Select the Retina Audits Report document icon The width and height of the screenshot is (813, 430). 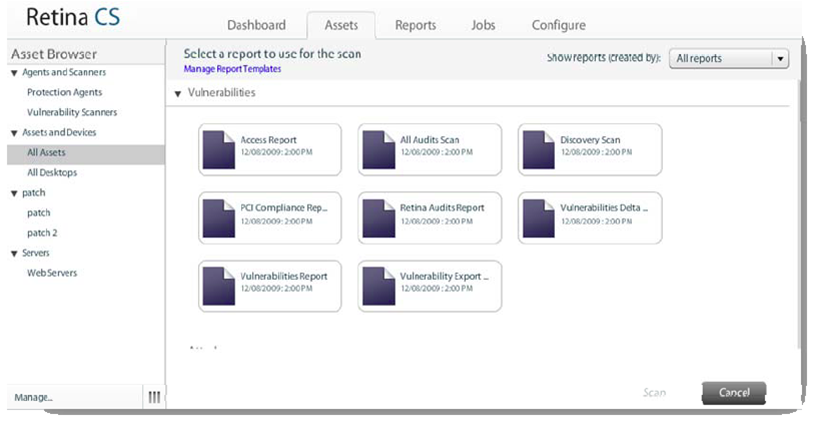click(379, 218)
